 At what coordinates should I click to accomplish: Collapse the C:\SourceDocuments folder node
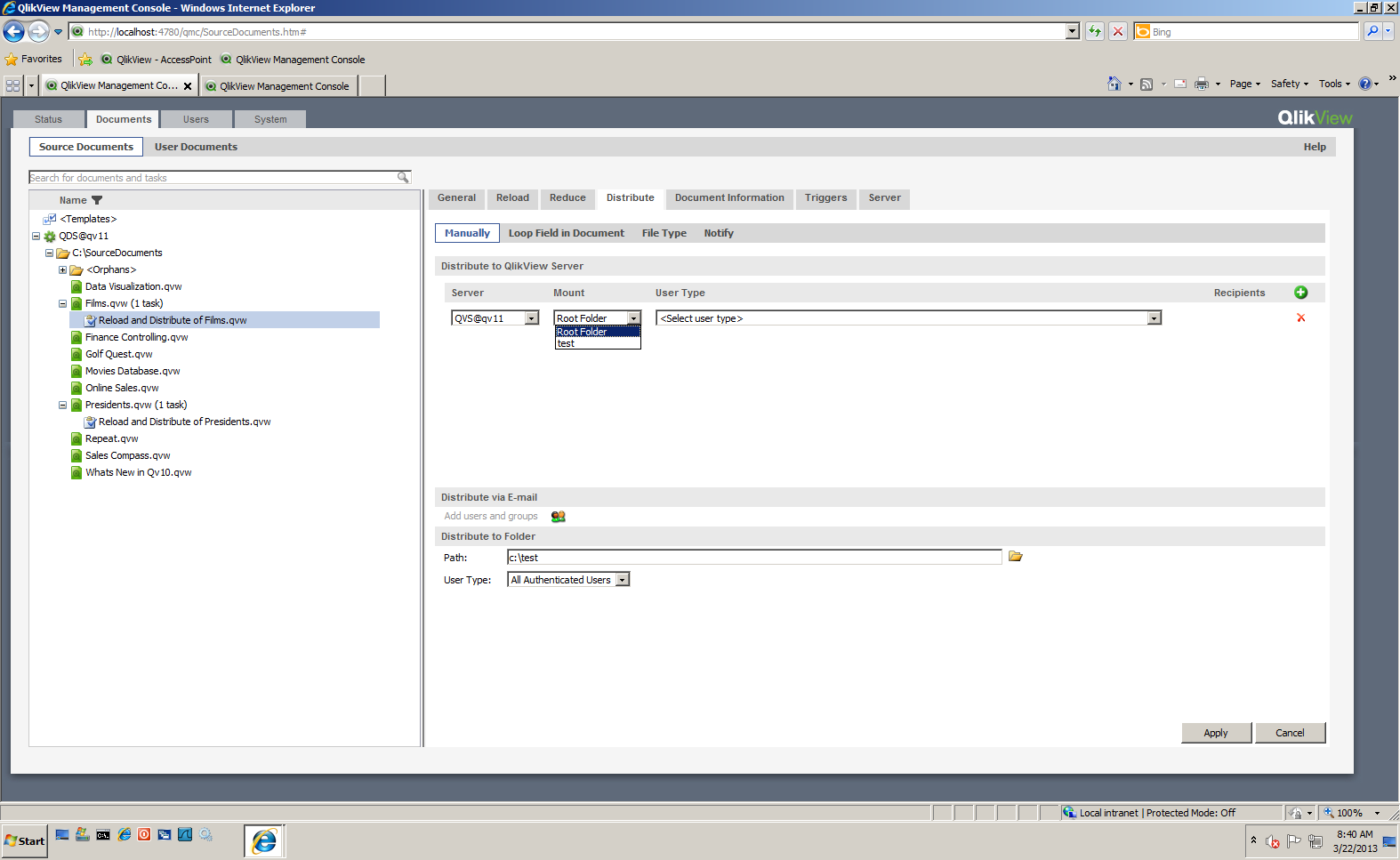tap(49, 253)
